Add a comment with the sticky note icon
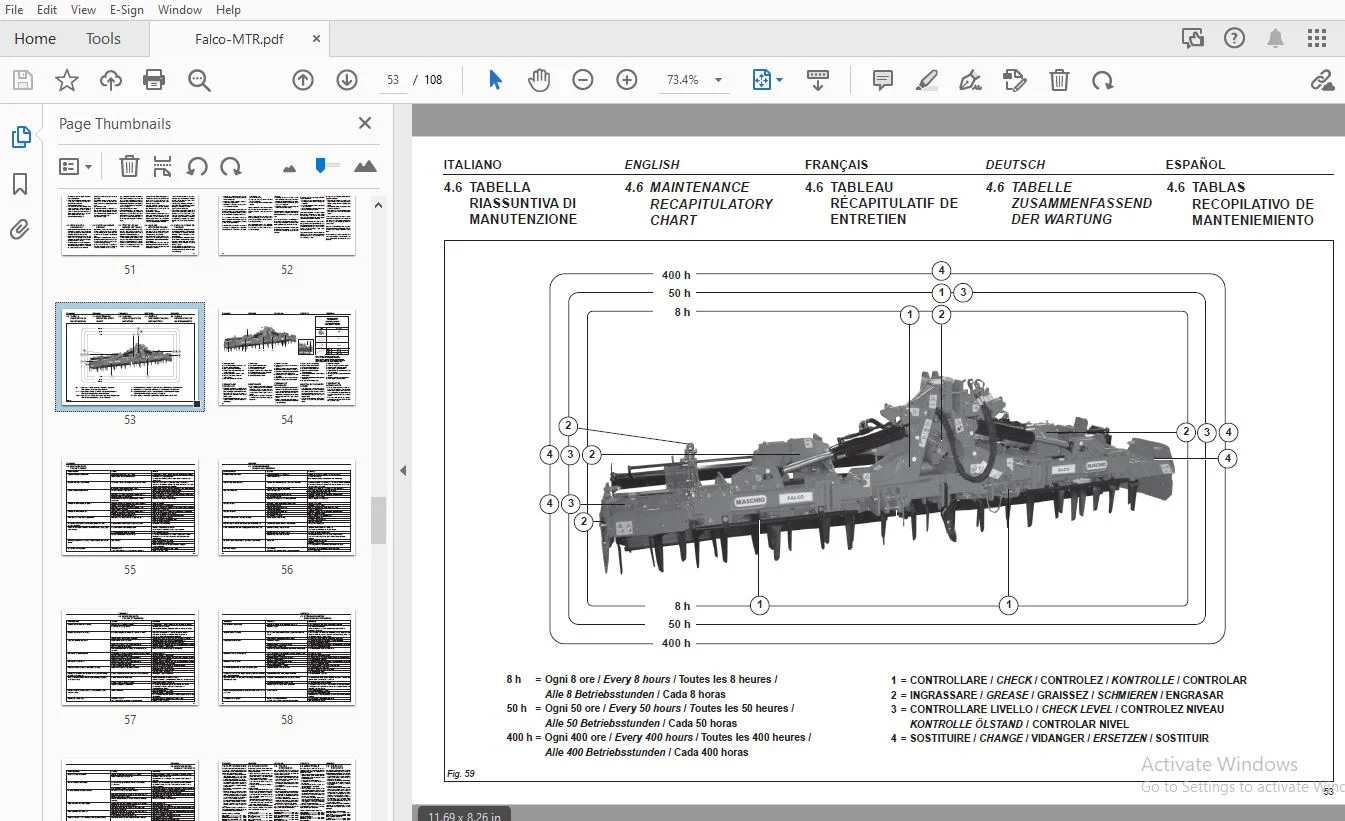Screen dimensions: 1345x821 click(x=882, y=80)
